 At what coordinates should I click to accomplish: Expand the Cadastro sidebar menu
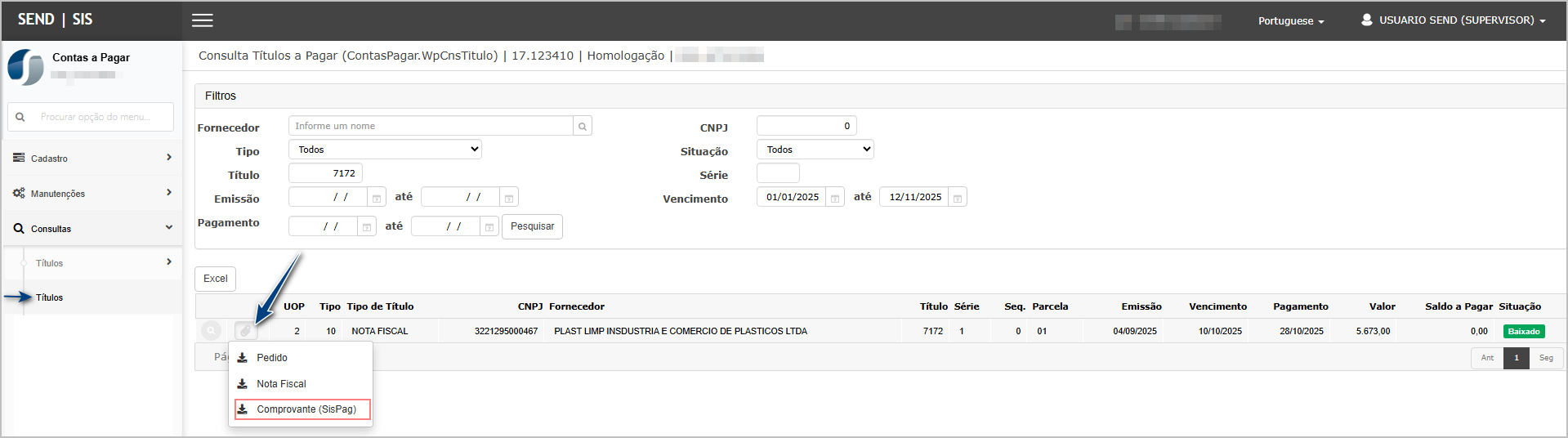[x=92, y=159]
